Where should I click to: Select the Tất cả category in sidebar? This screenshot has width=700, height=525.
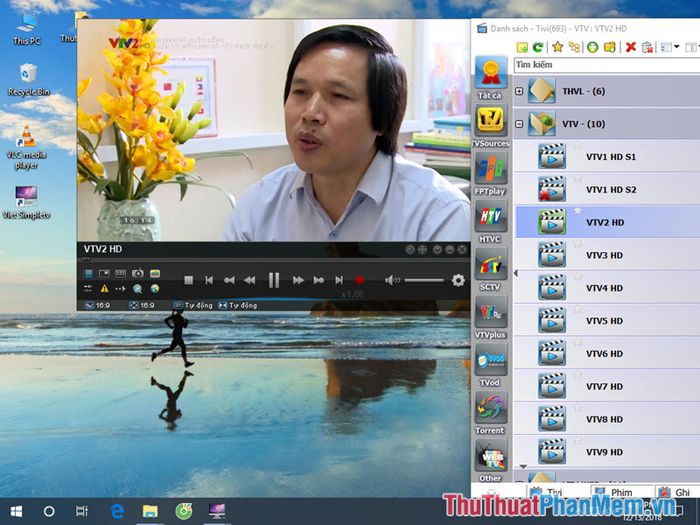(x=490, y=78)
